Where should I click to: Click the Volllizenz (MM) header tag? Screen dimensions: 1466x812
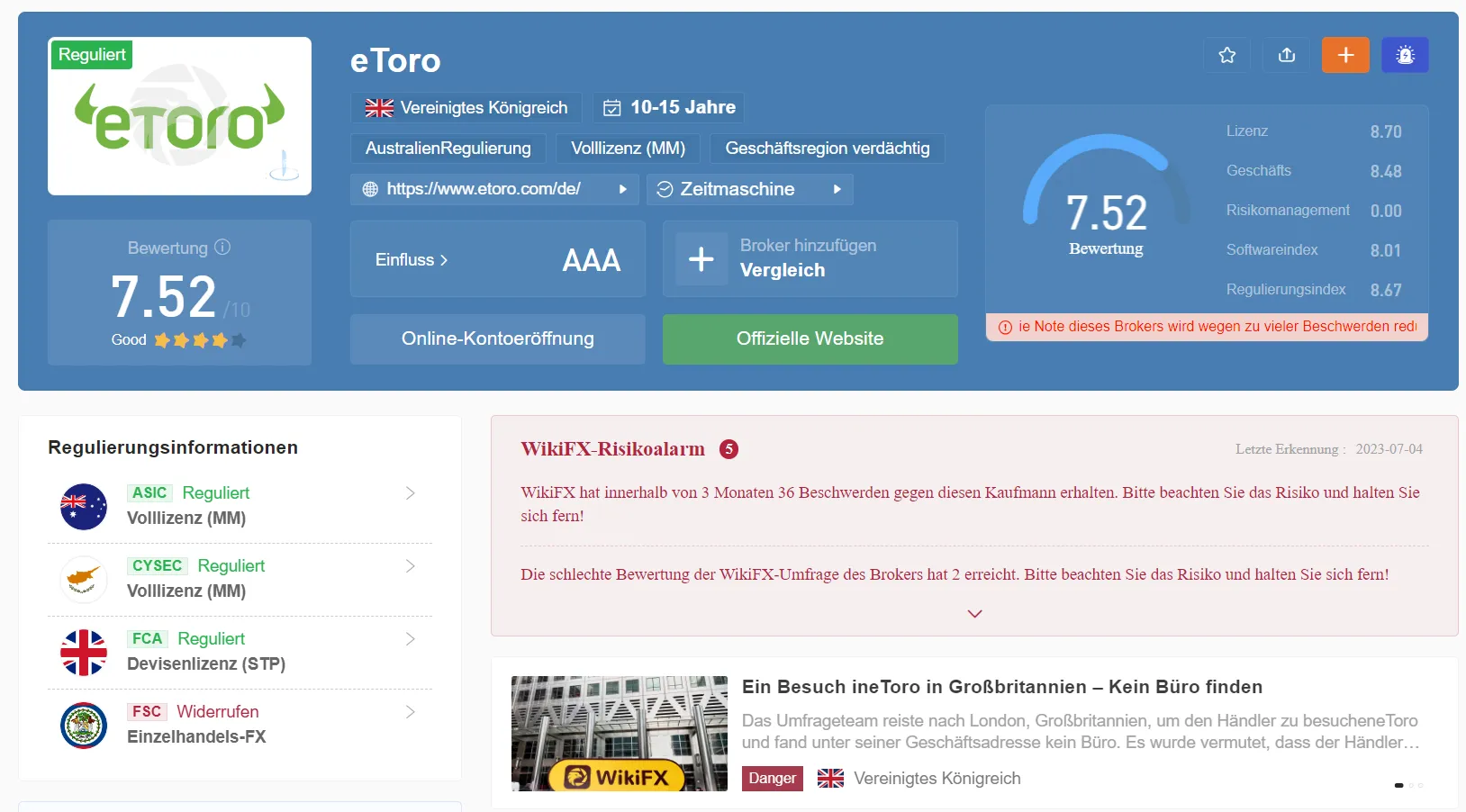click(629, 149)
